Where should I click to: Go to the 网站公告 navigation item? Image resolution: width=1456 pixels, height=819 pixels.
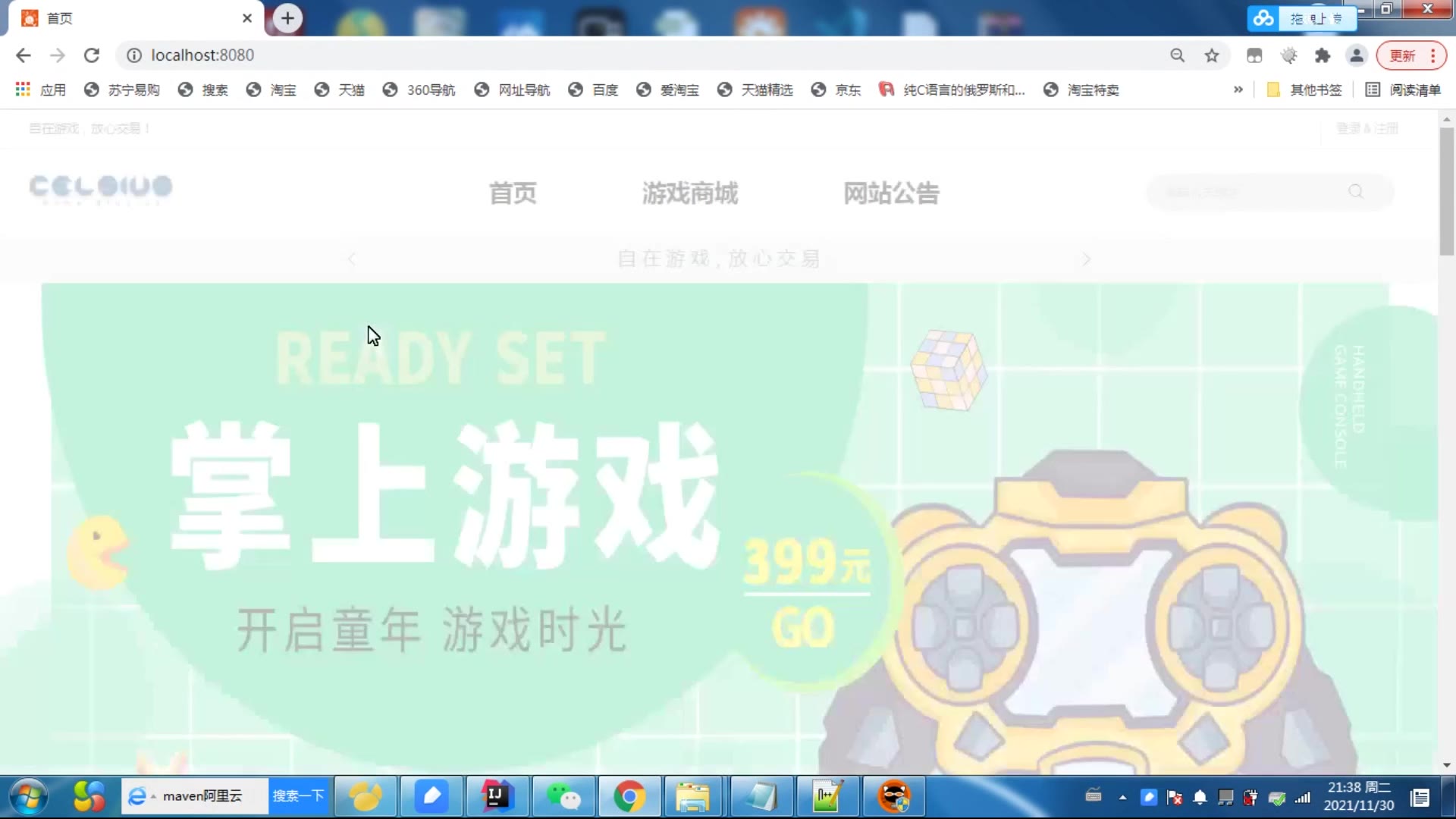[x=892, y=193]
